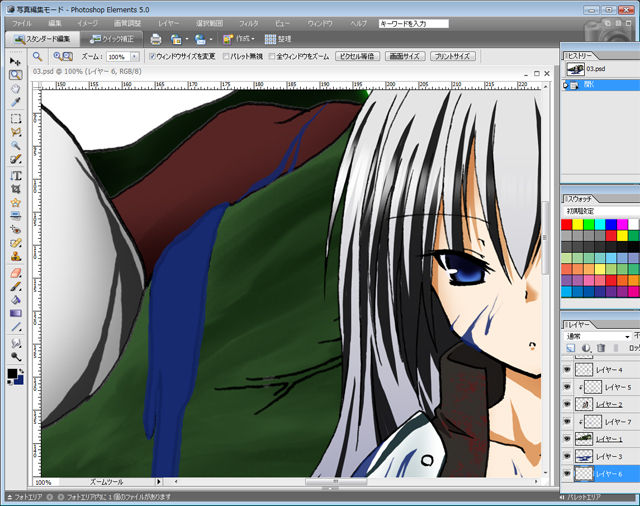Select the Brush tool

coord(16,286)
